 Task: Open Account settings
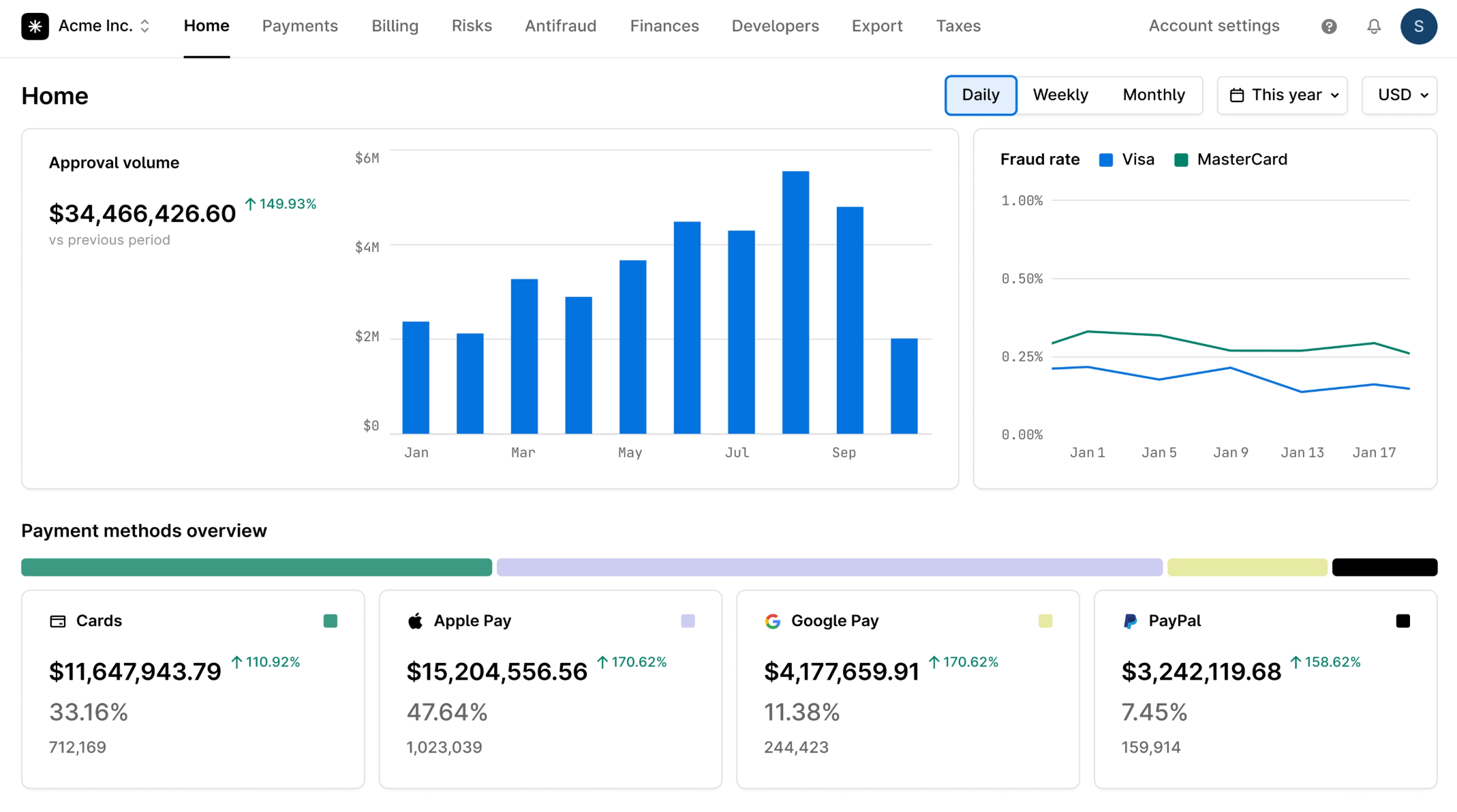click(x=1214, y=27)
